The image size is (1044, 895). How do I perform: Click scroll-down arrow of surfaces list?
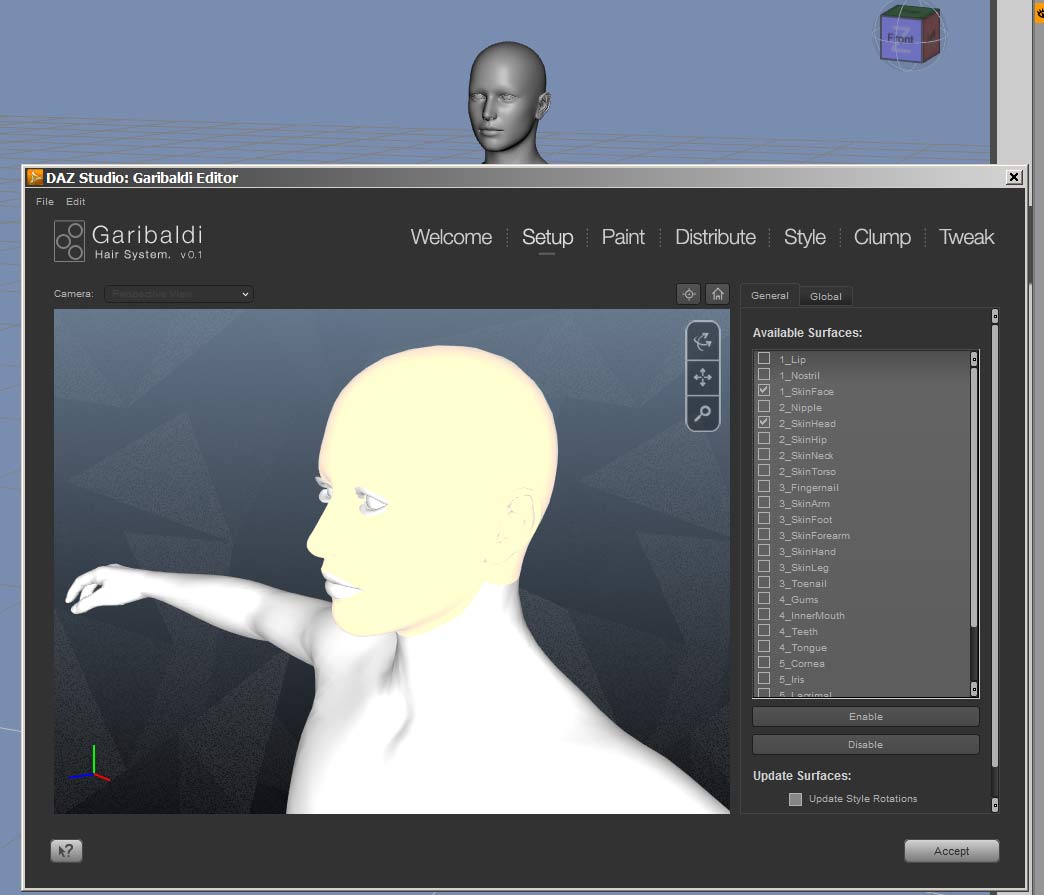[x=974, y=688]
